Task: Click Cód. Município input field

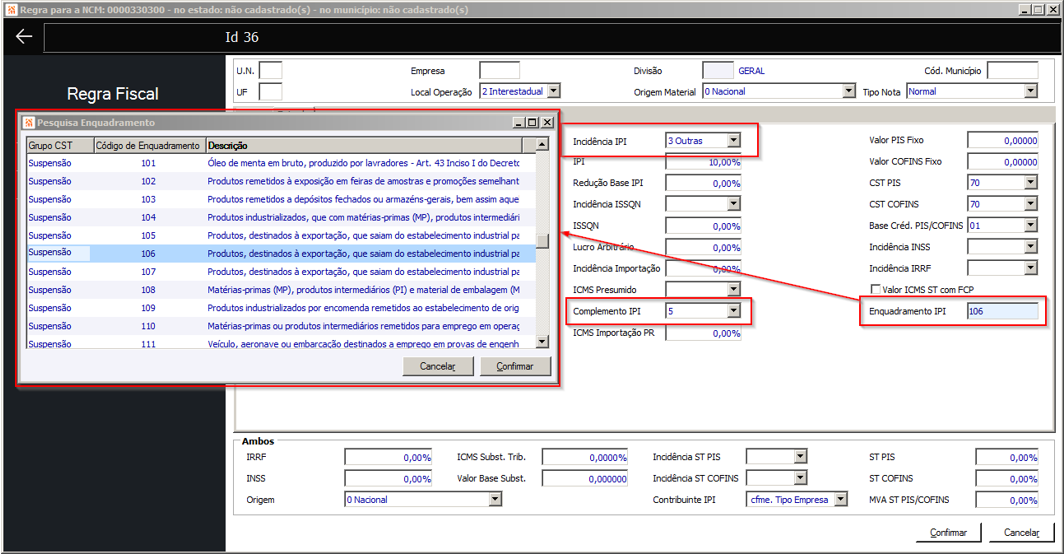Action: click(1012, 71)
